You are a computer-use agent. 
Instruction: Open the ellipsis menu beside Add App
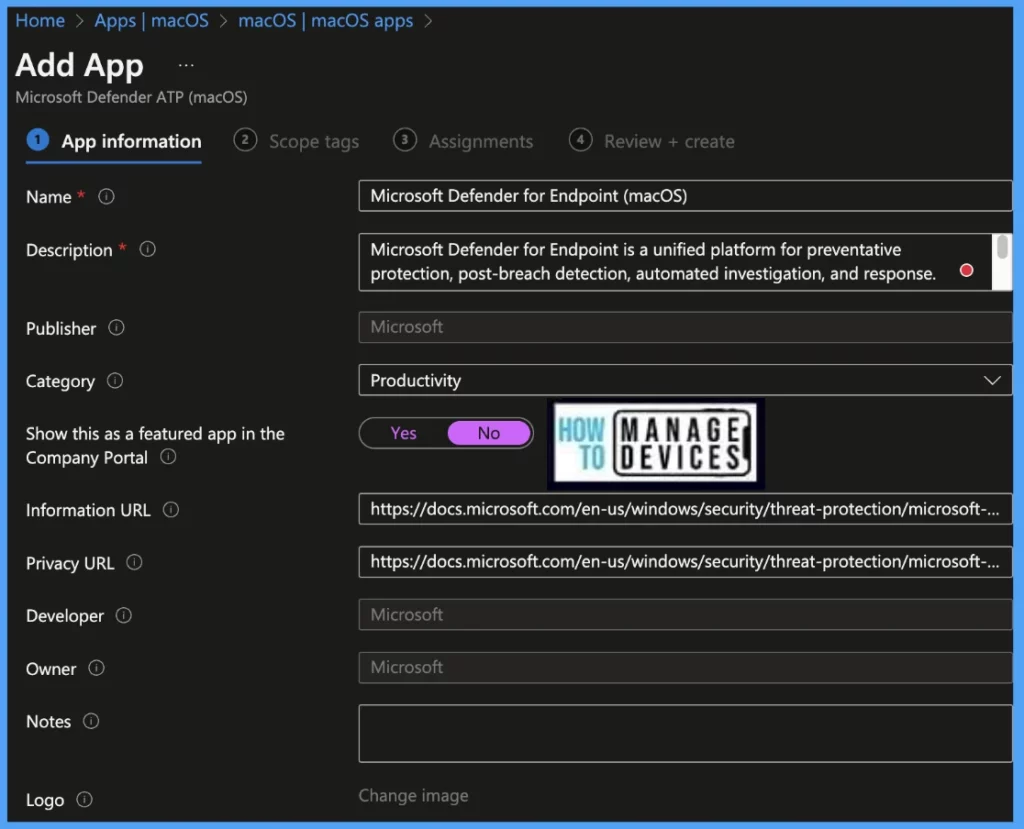(x=186, y=65)
